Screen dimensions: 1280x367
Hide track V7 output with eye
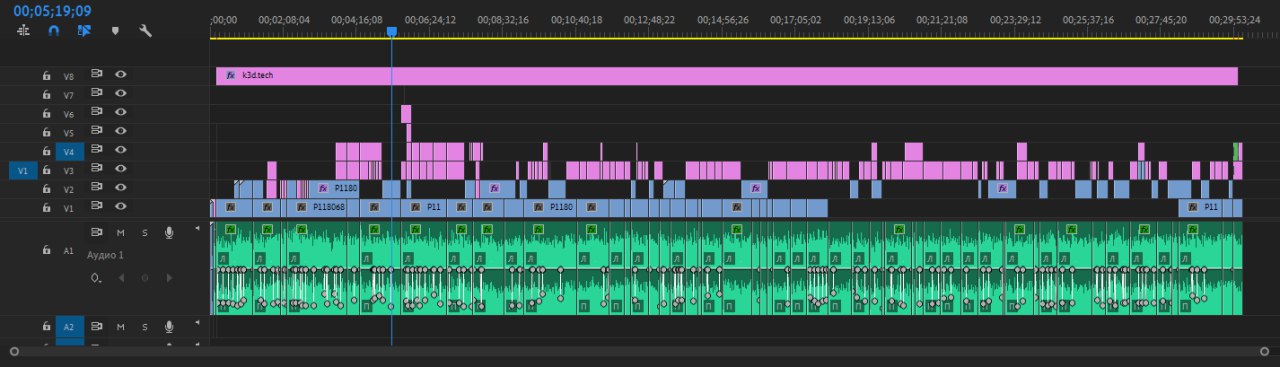pyautogui.click(x=121, y=93)
